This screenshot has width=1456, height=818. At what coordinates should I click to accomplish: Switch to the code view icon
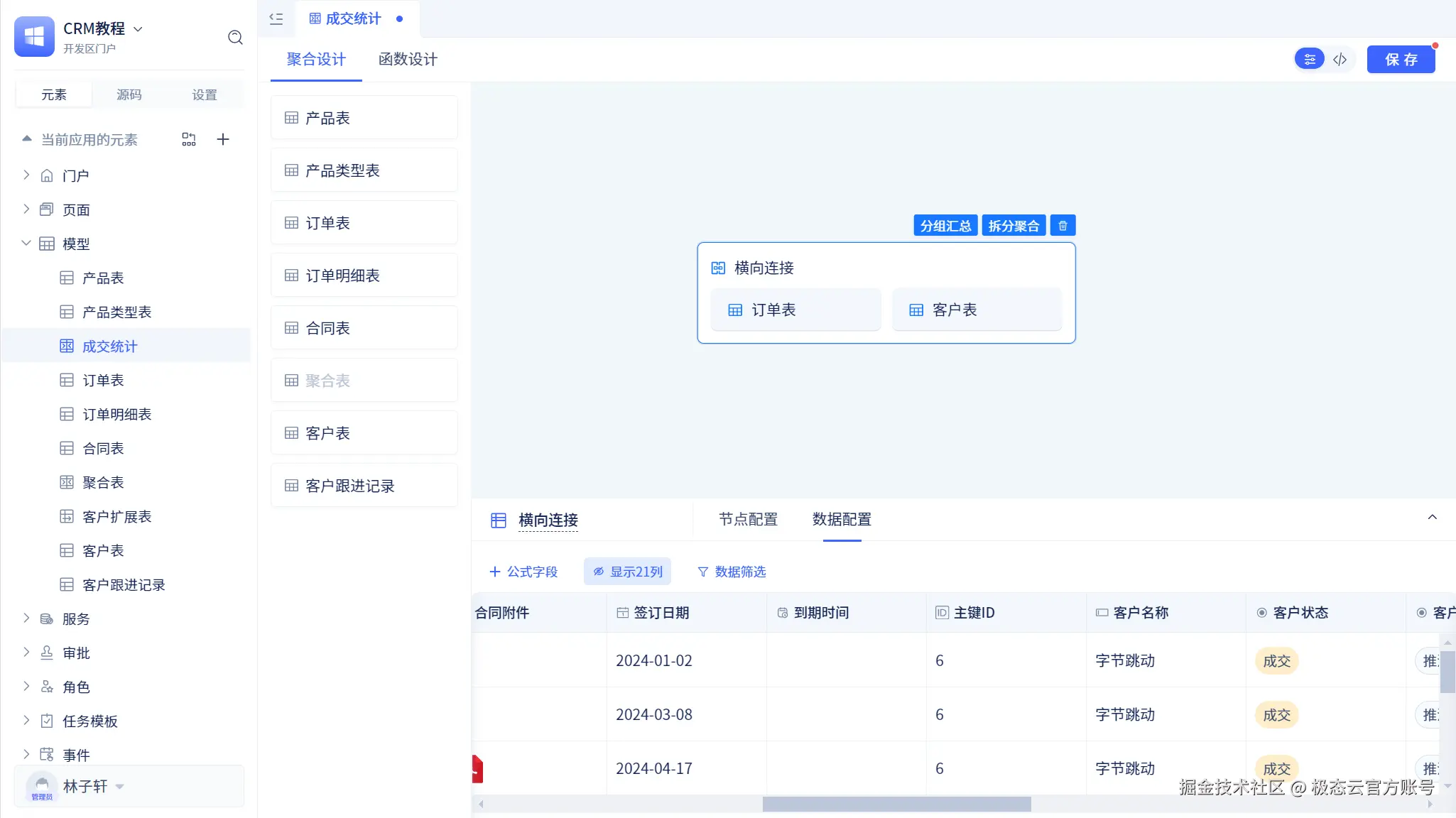click(x=1340, y=60)
